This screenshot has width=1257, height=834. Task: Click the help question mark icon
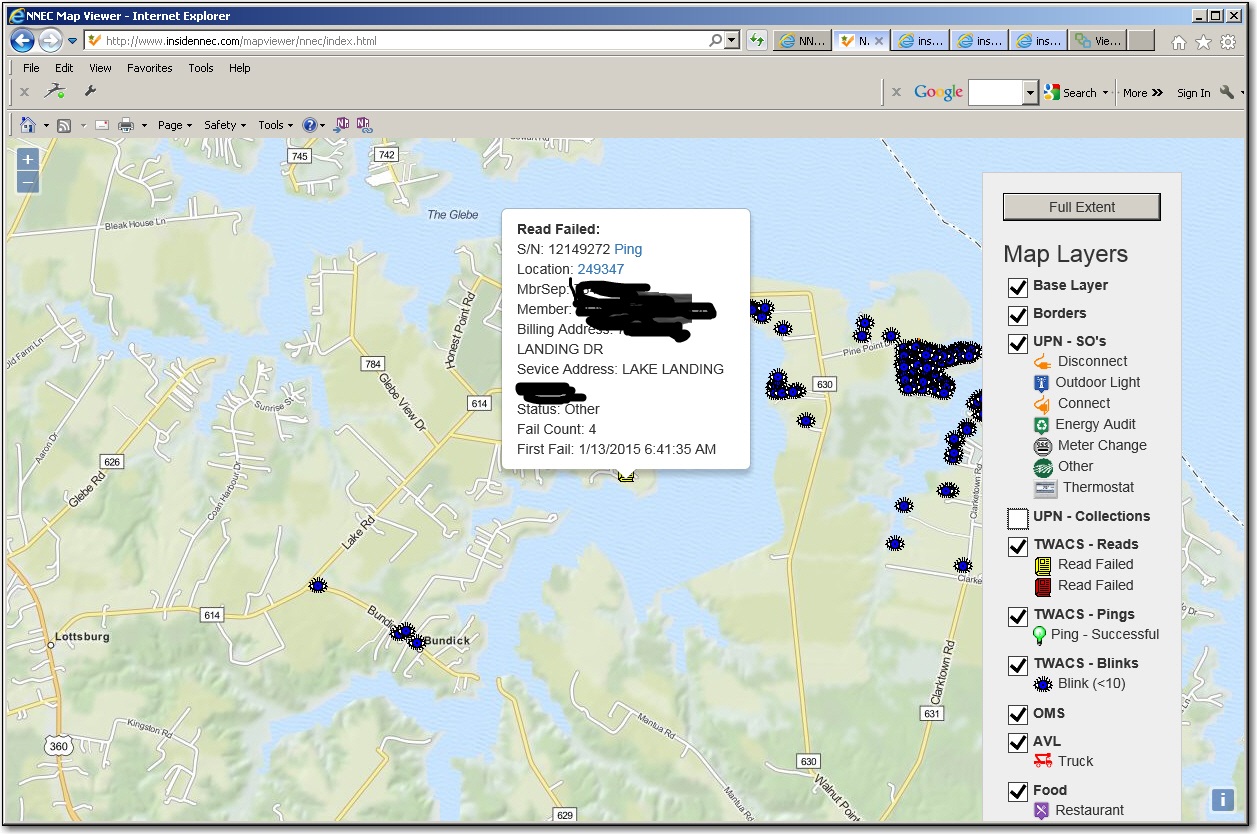[x=310, y=125]
